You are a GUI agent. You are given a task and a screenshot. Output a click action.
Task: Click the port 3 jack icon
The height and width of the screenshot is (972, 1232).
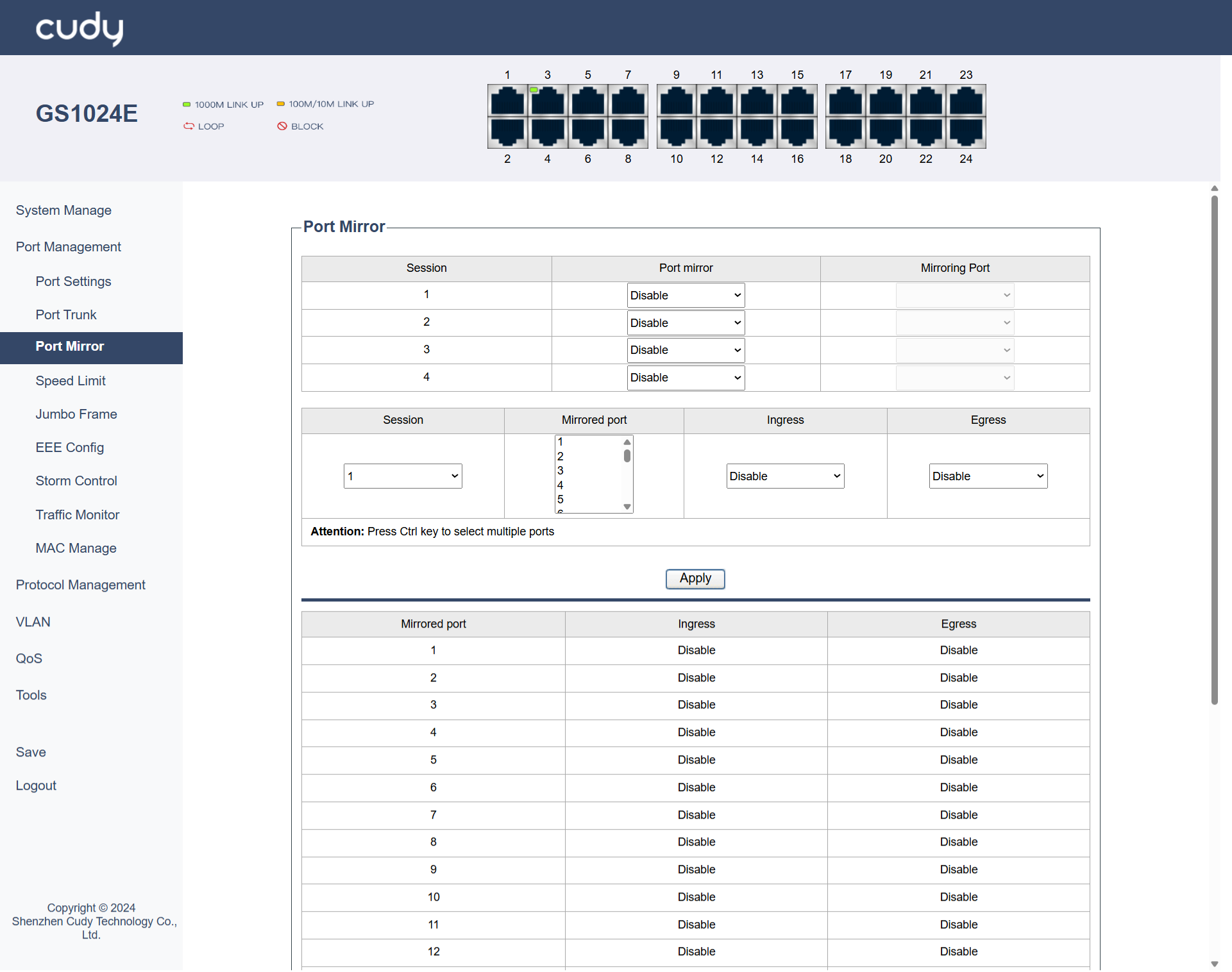point(547,101)
